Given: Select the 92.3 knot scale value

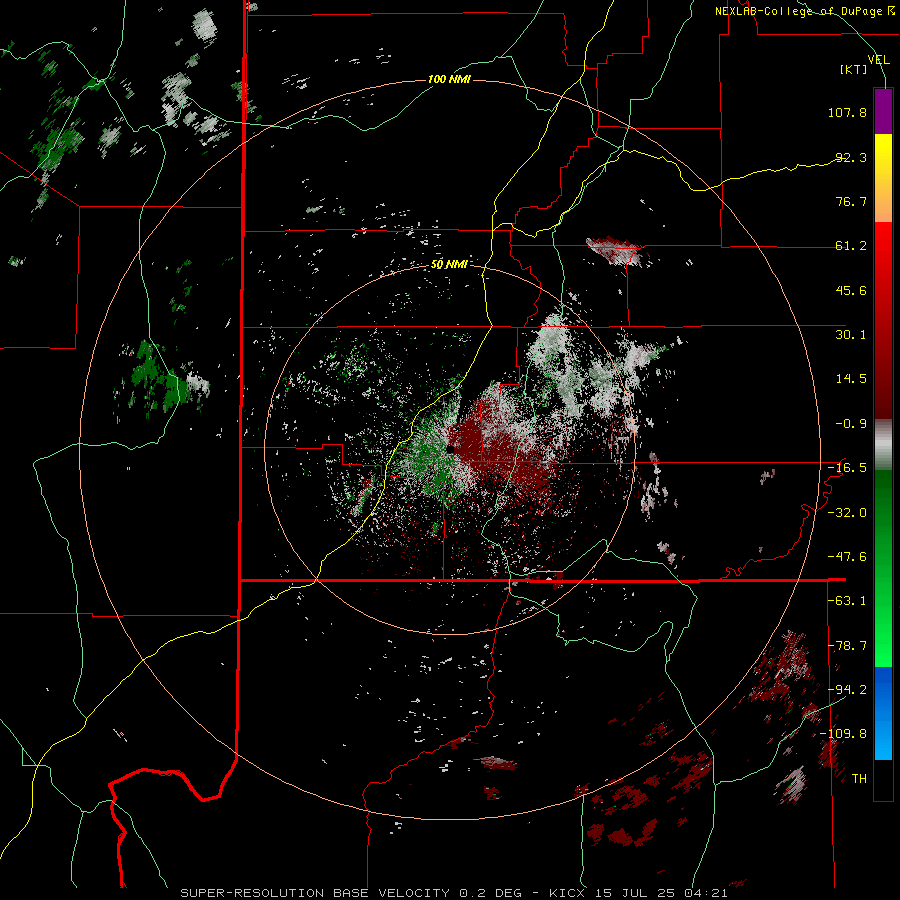Looking at the screenshot, I should click(851, 157).
